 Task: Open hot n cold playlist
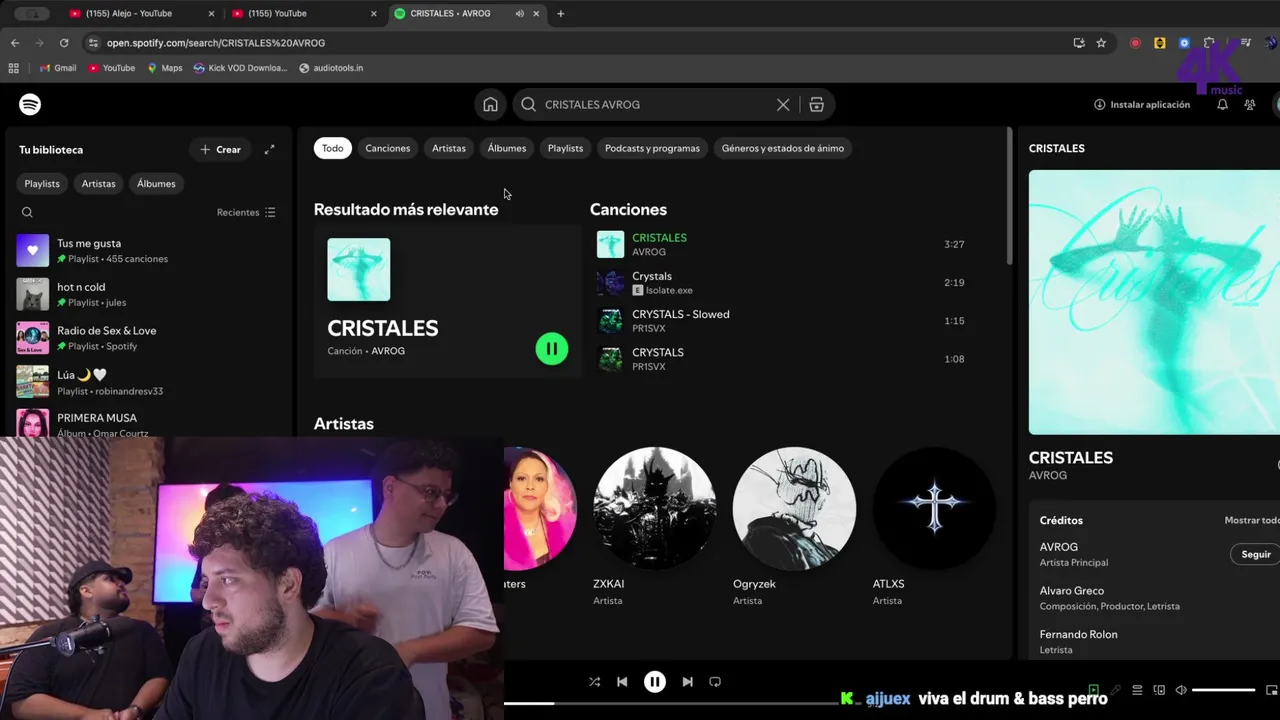(x=147, y=294)
